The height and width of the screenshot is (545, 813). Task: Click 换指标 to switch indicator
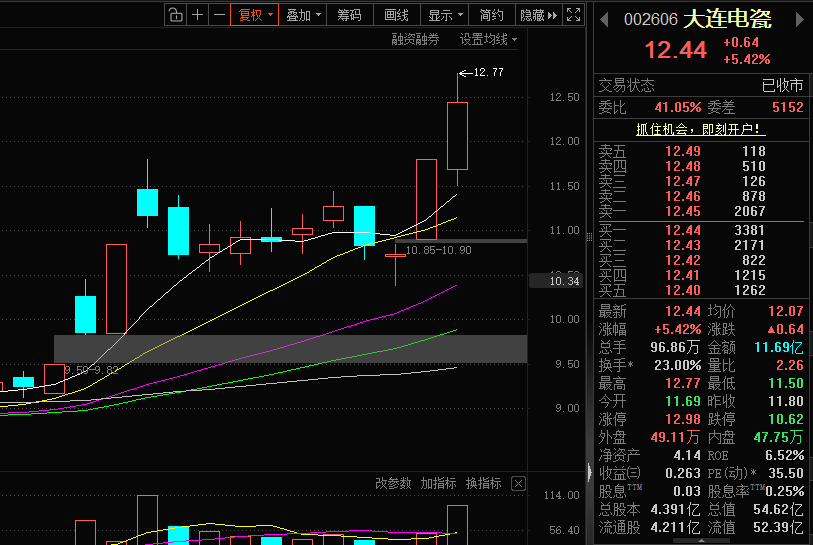483,483
